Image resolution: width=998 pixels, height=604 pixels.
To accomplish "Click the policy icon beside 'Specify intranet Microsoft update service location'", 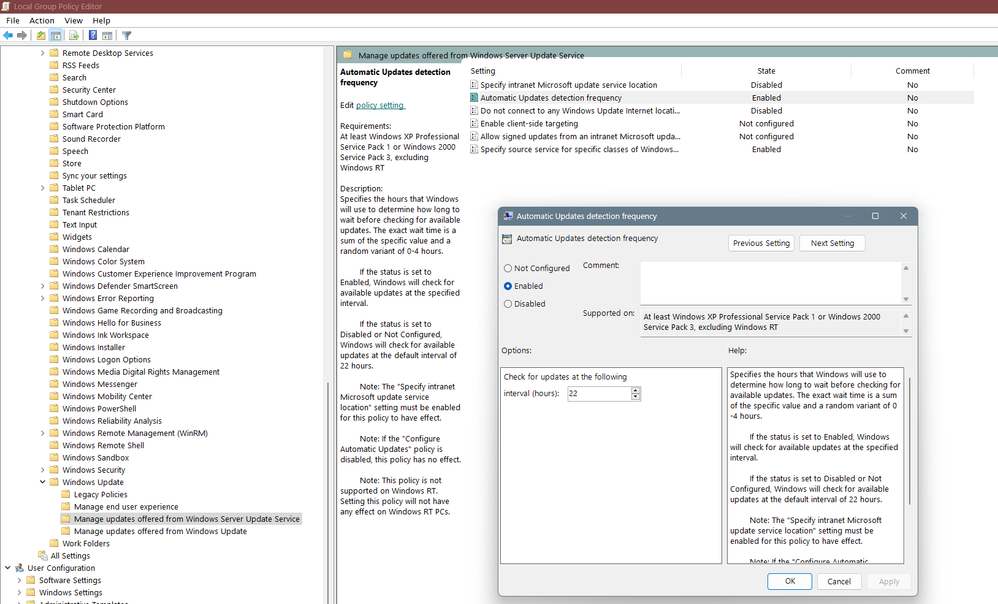I will pyautogui.click(x=474, y=85).
